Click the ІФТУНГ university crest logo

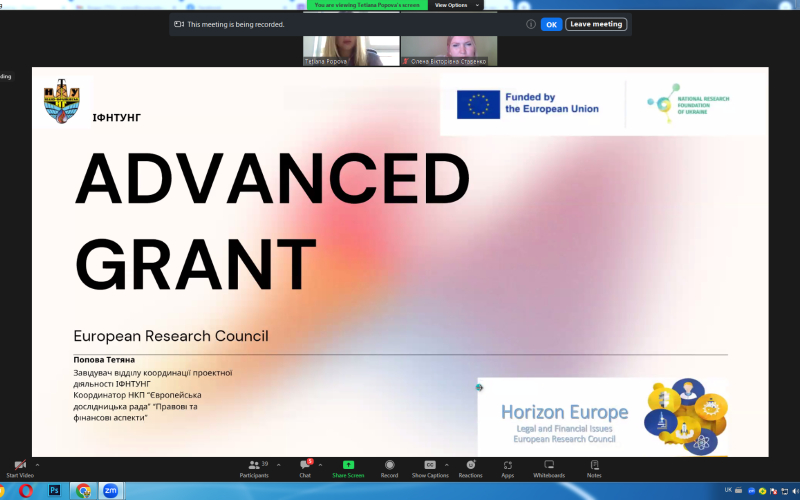click(62, 102)
